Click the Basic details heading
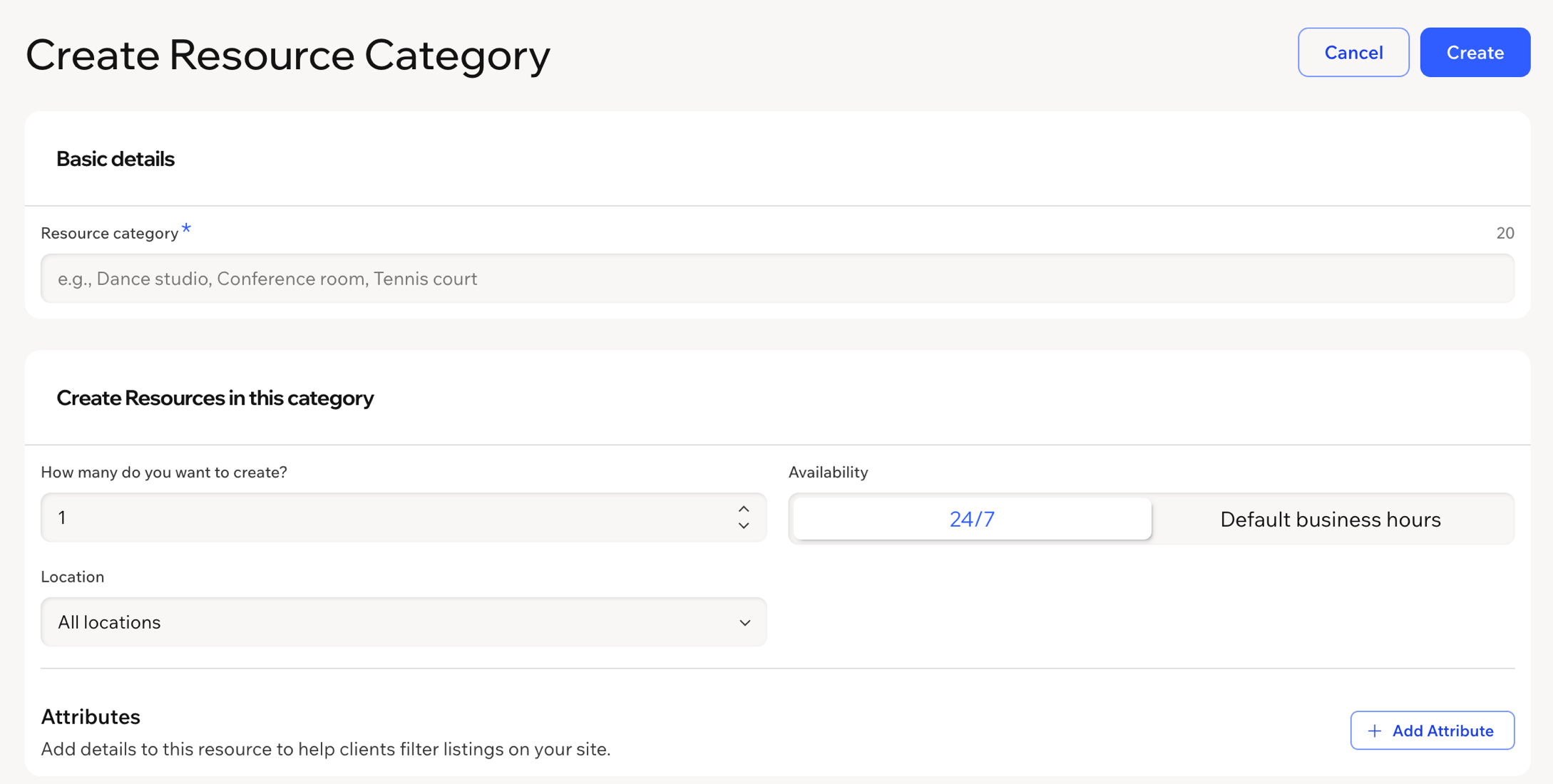Viewport: 1553px width, 784px height. (116, 159)
